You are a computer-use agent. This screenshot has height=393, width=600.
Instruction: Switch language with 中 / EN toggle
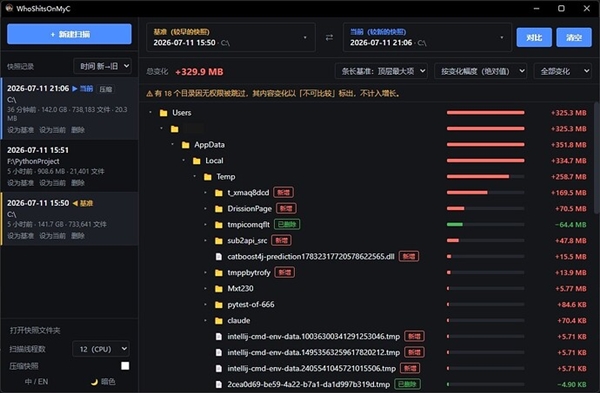pos(36,382)
